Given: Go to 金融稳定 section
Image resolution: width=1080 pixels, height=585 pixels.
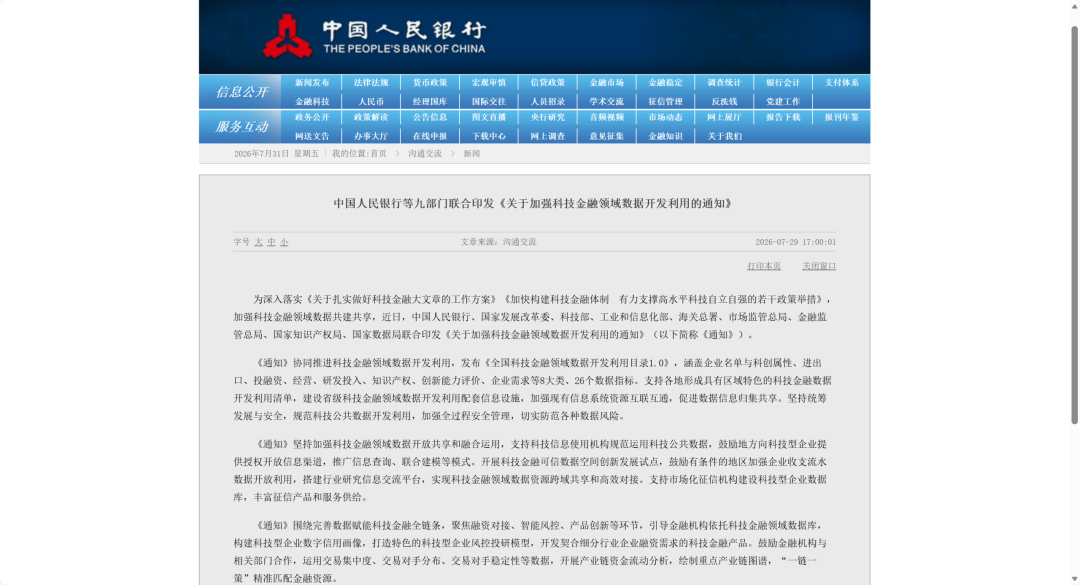Looking at the screenshot, I should 665,83.
